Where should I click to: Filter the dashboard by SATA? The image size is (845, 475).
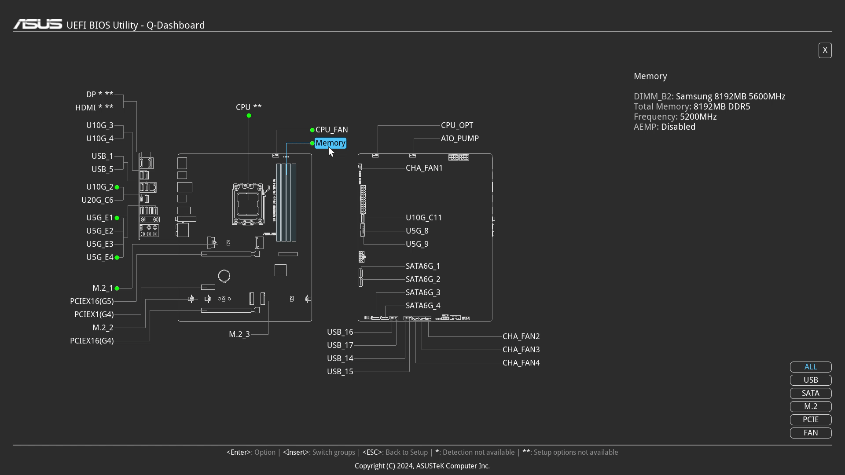click(x=811, y=393)
